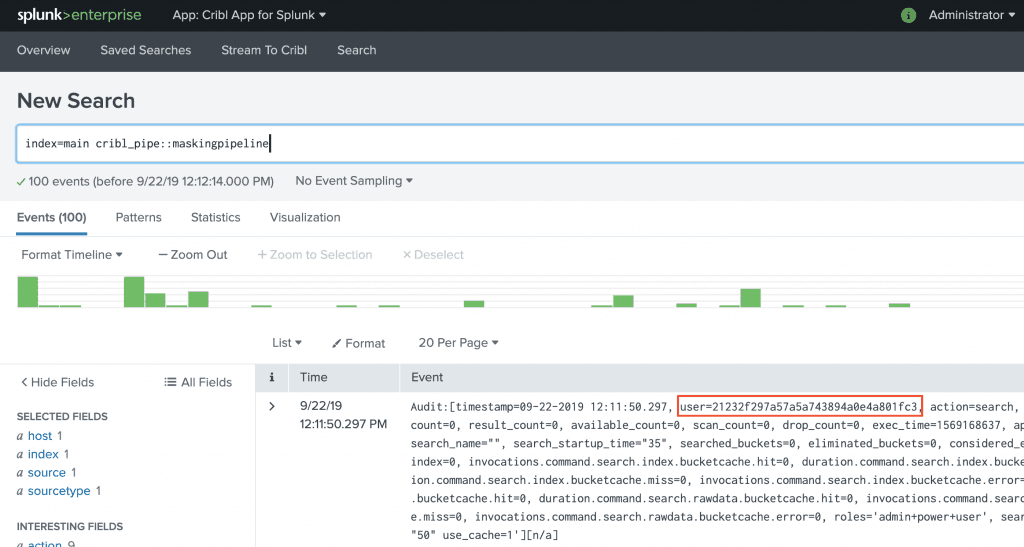The width and height of the screenshot is (1024, 547).
Task: Click the tallest first timeline bar
Action: [28, 291]
